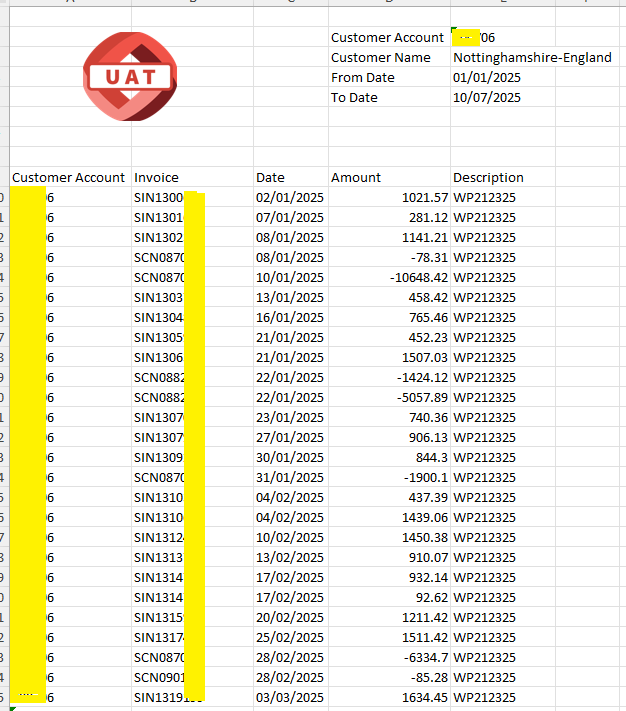Click the date cell 27/01/2025
Image resolution: width=626 pixels, height=711 pixels.
point(290,437)
